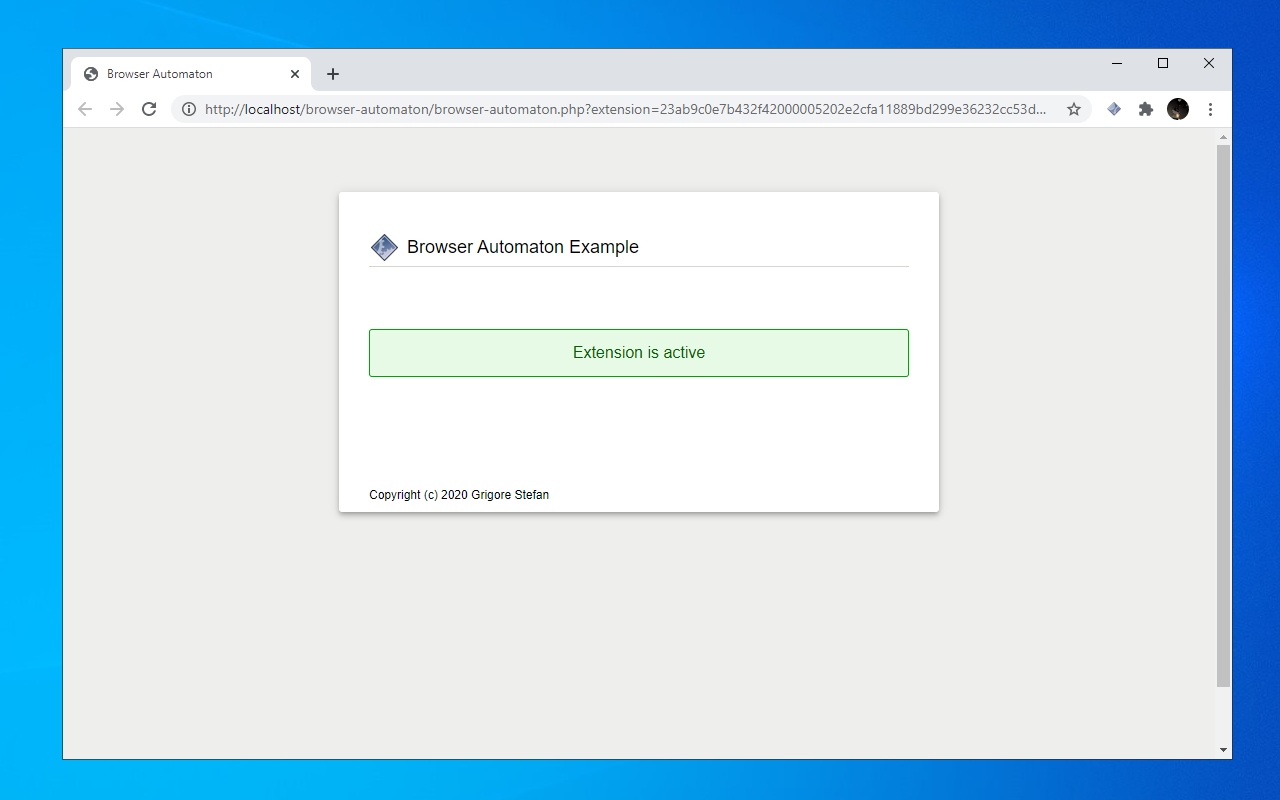Image resolution: width=1280 pixels, height=800 pixels.
Task: Click the scrollbar down arrow
Action: pyautogui.click(x=1223, y=749)
